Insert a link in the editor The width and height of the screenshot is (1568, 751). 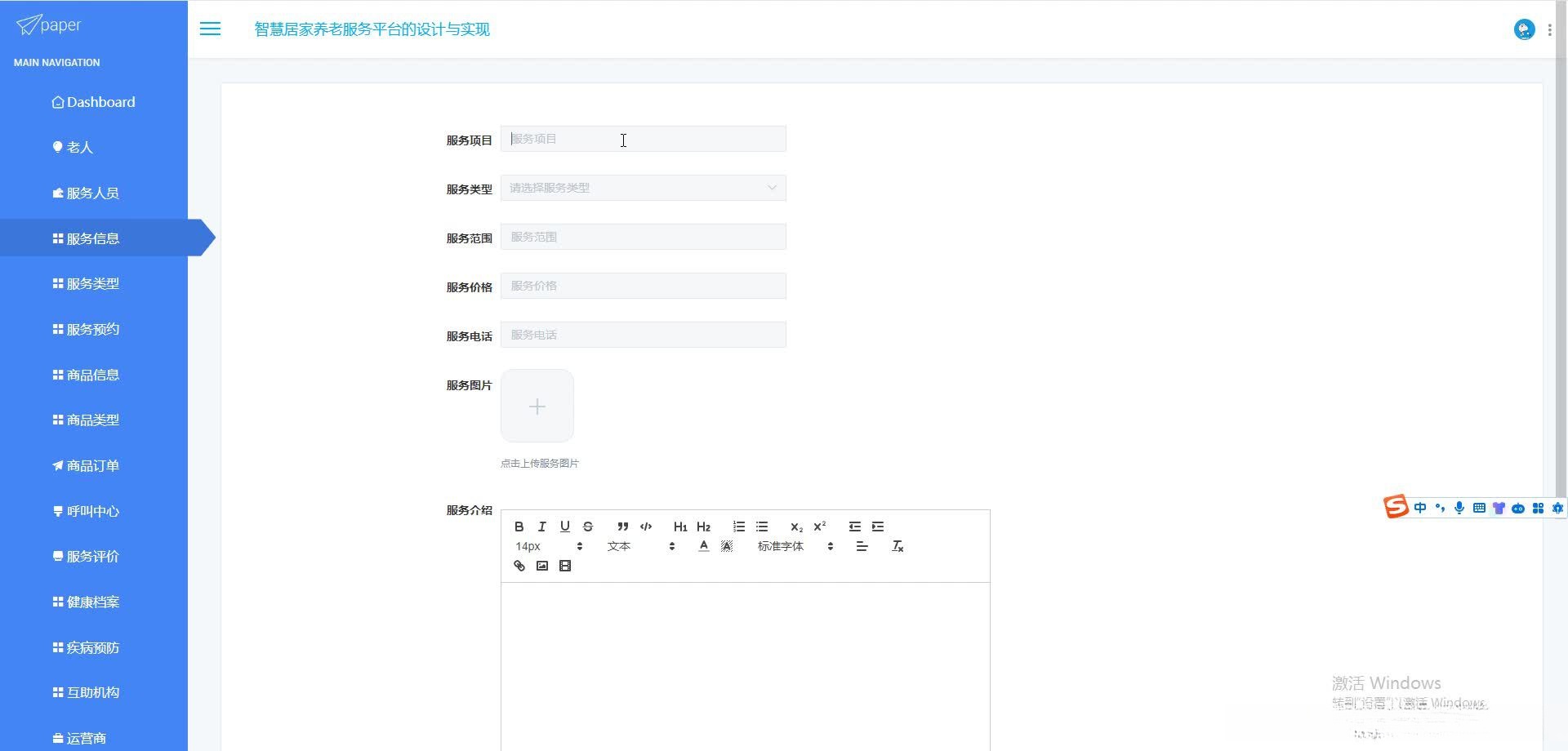click(x=519, y=566)
